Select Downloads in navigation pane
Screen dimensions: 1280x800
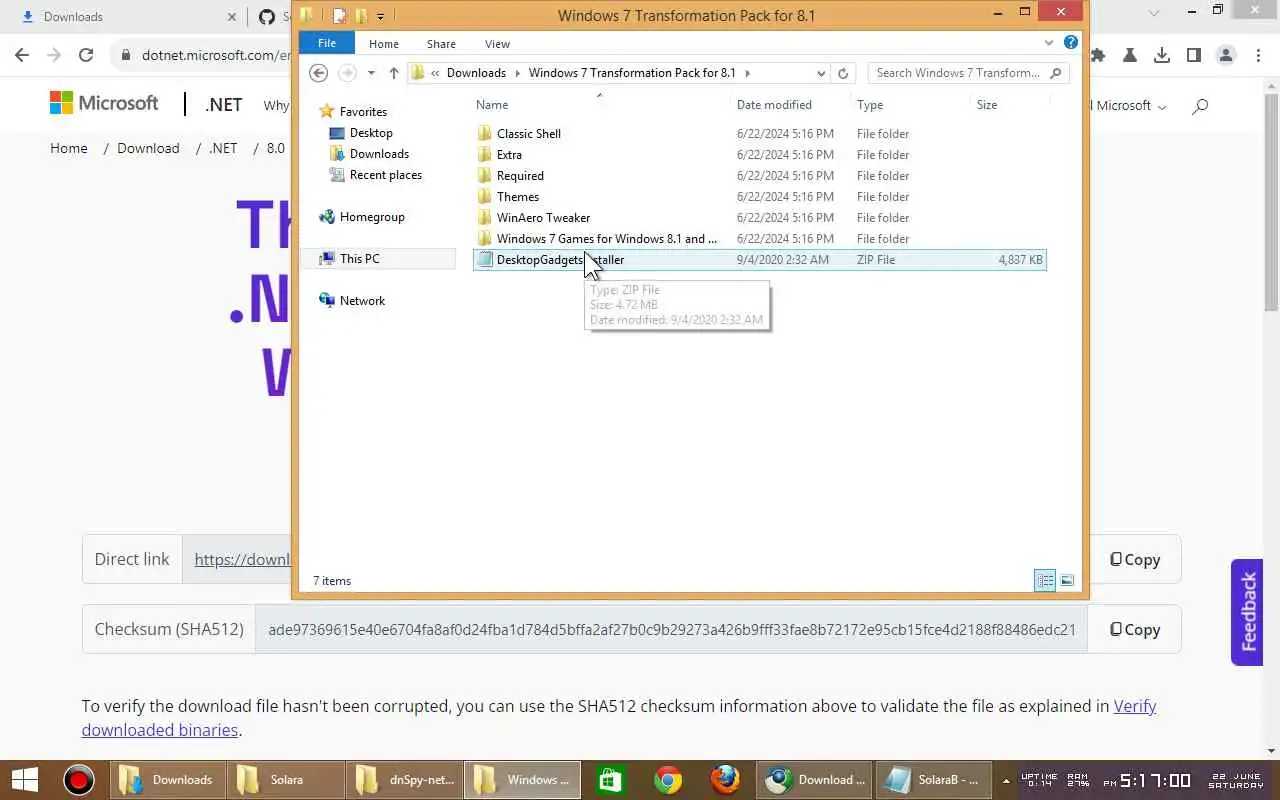(x=379, y=154)
